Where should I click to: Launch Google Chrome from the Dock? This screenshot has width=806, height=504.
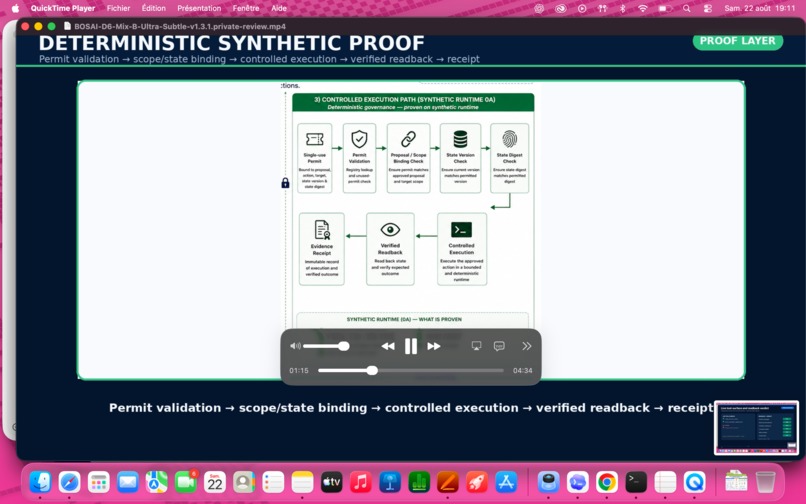point(607,482)
